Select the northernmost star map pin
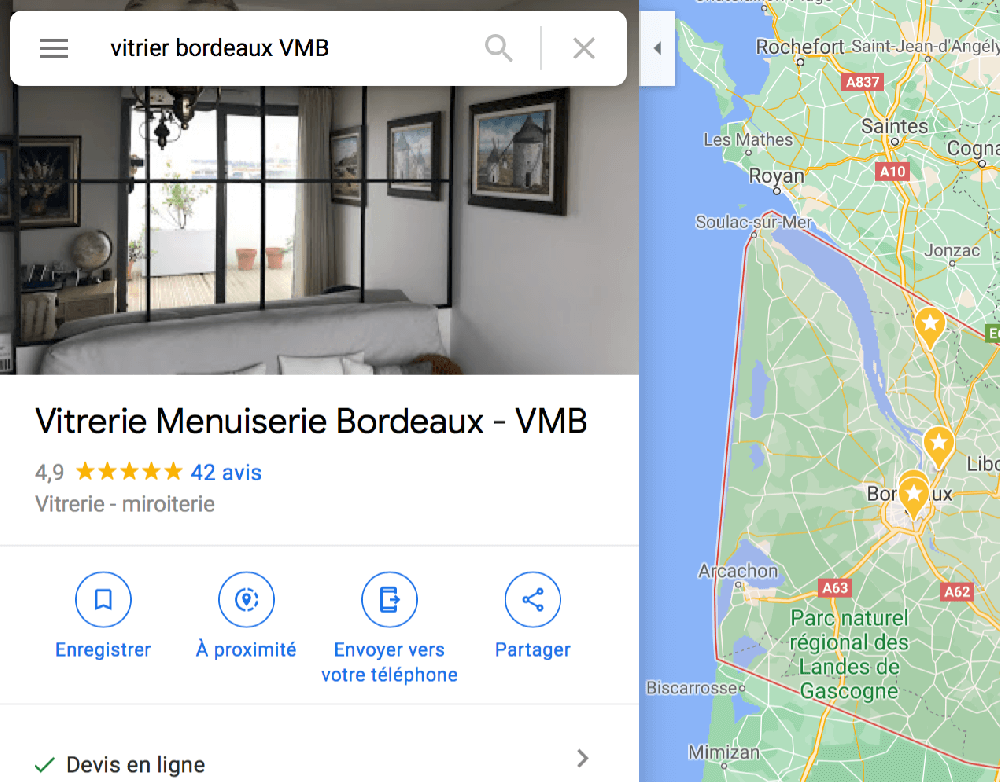1000x782 pixels. (x=930, y=327)
